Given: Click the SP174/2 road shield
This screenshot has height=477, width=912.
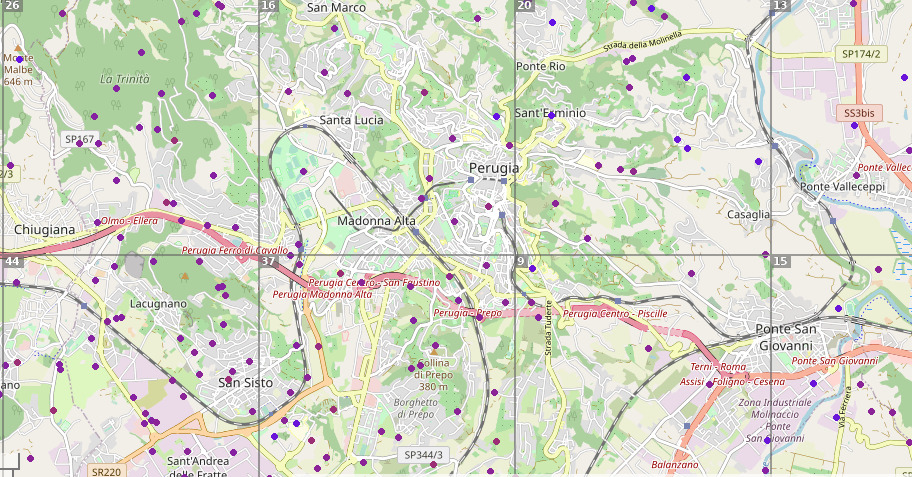Looking at the screenshot, I should 860,53.
